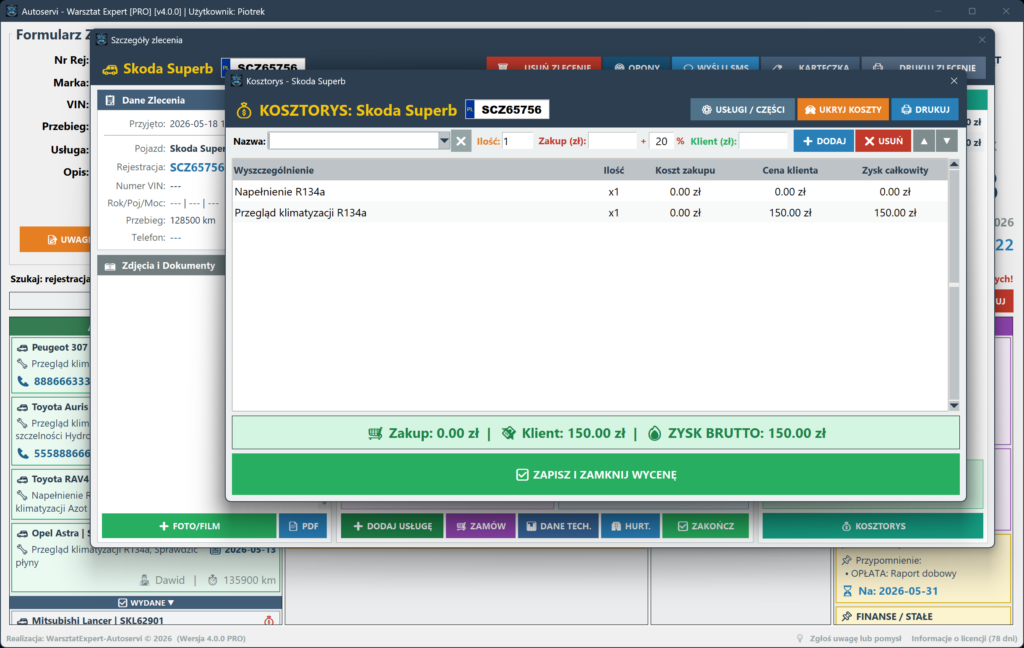Clear the Nazwa field with the X icon

(x=460, y=141)
